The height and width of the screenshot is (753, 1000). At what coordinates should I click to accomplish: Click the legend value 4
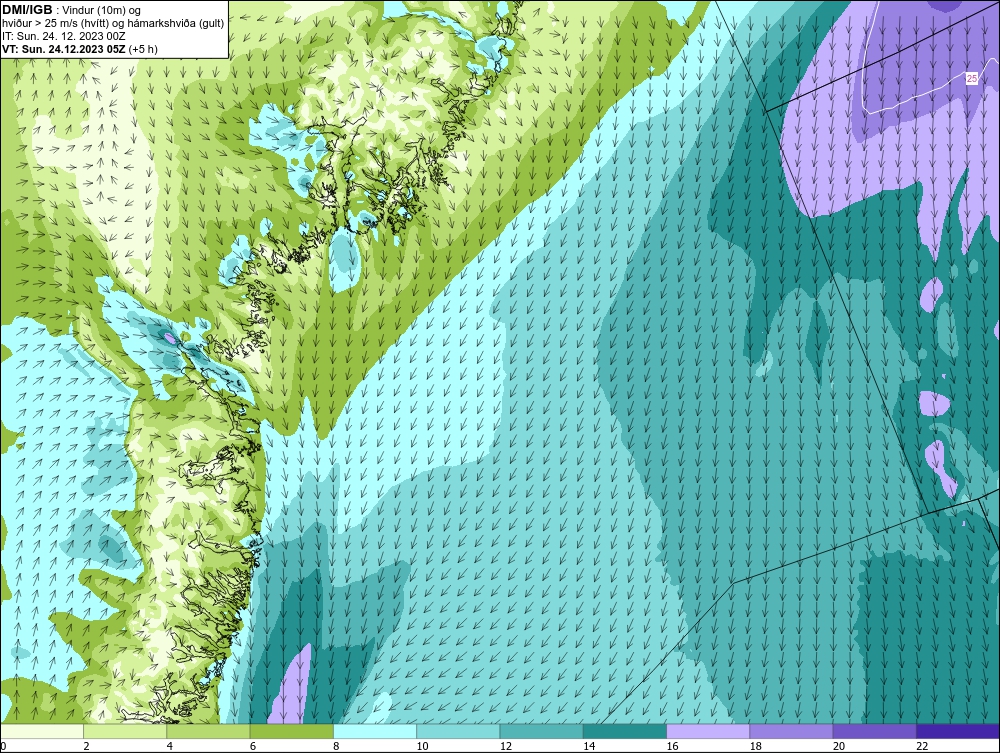(169, 747)
